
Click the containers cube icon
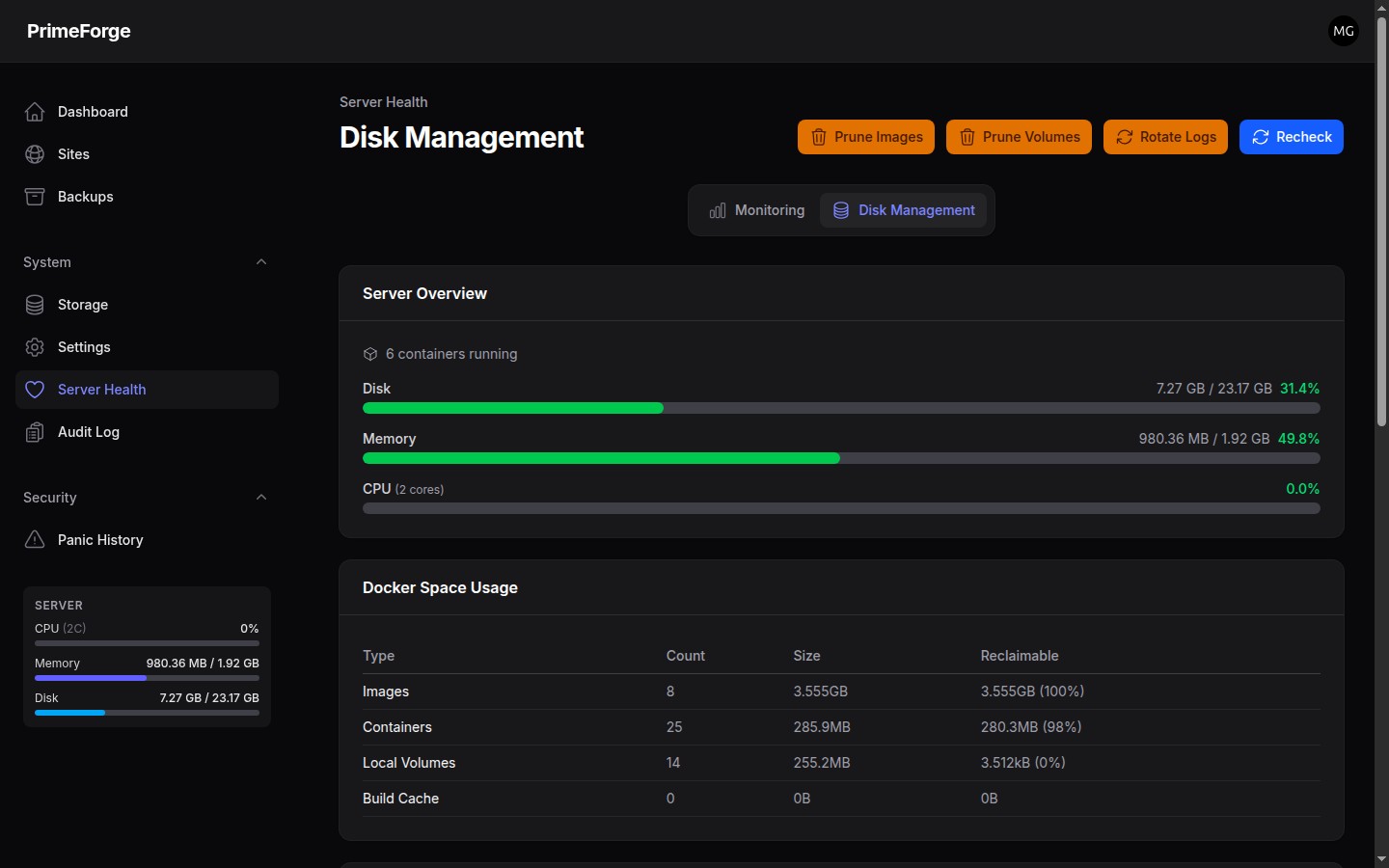pos(370,354)
